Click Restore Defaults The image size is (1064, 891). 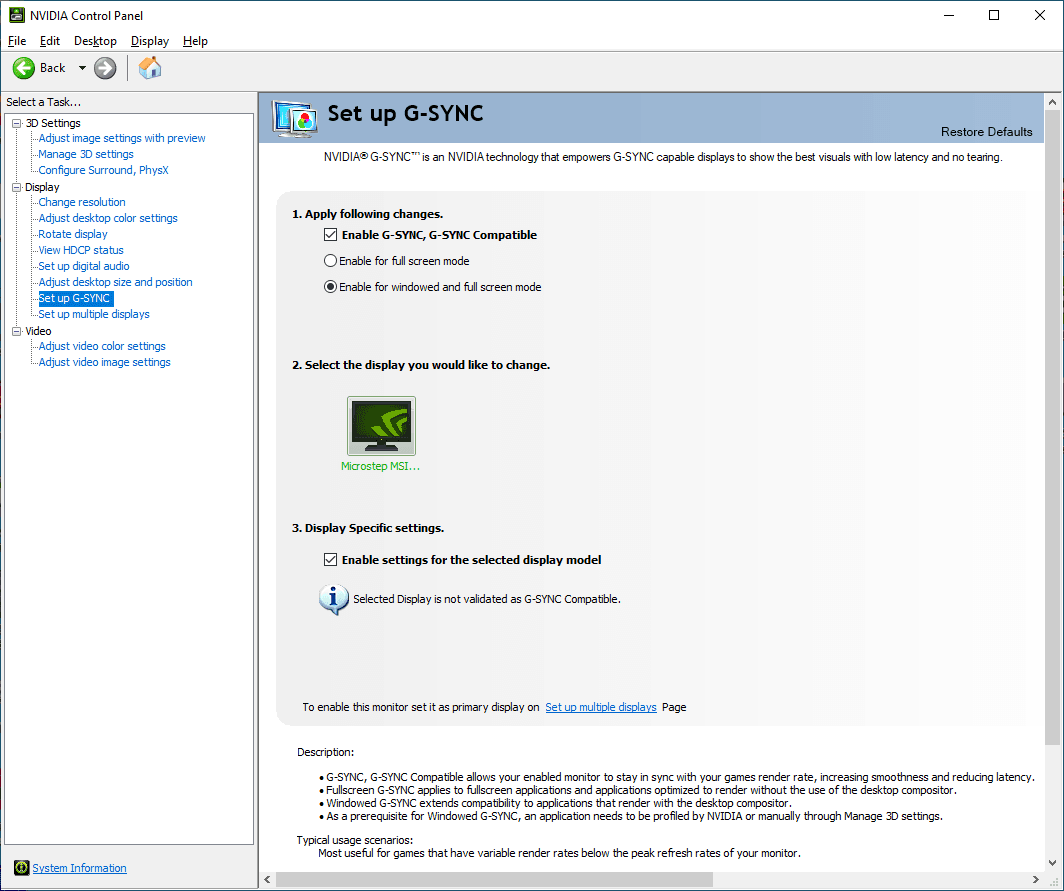tap(986, 132)
